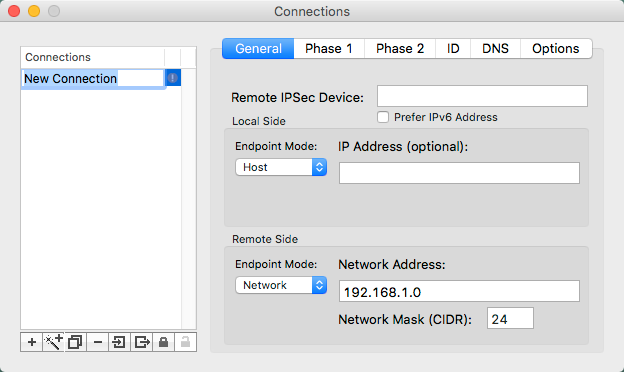Viewport: 624px width, 372px height.
Task: Click the export connection icon
Action: [x=142, y=342]
